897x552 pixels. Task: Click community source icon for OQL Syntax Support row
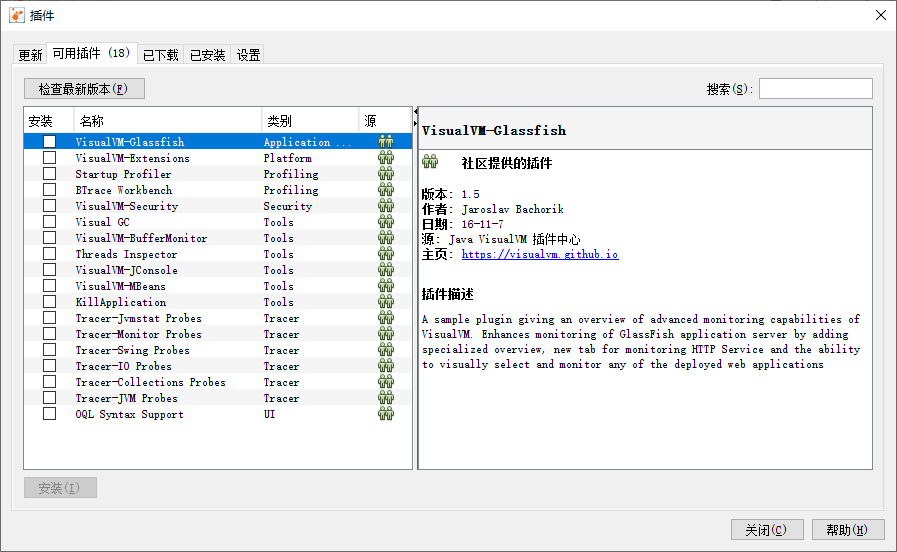[386, 414]
